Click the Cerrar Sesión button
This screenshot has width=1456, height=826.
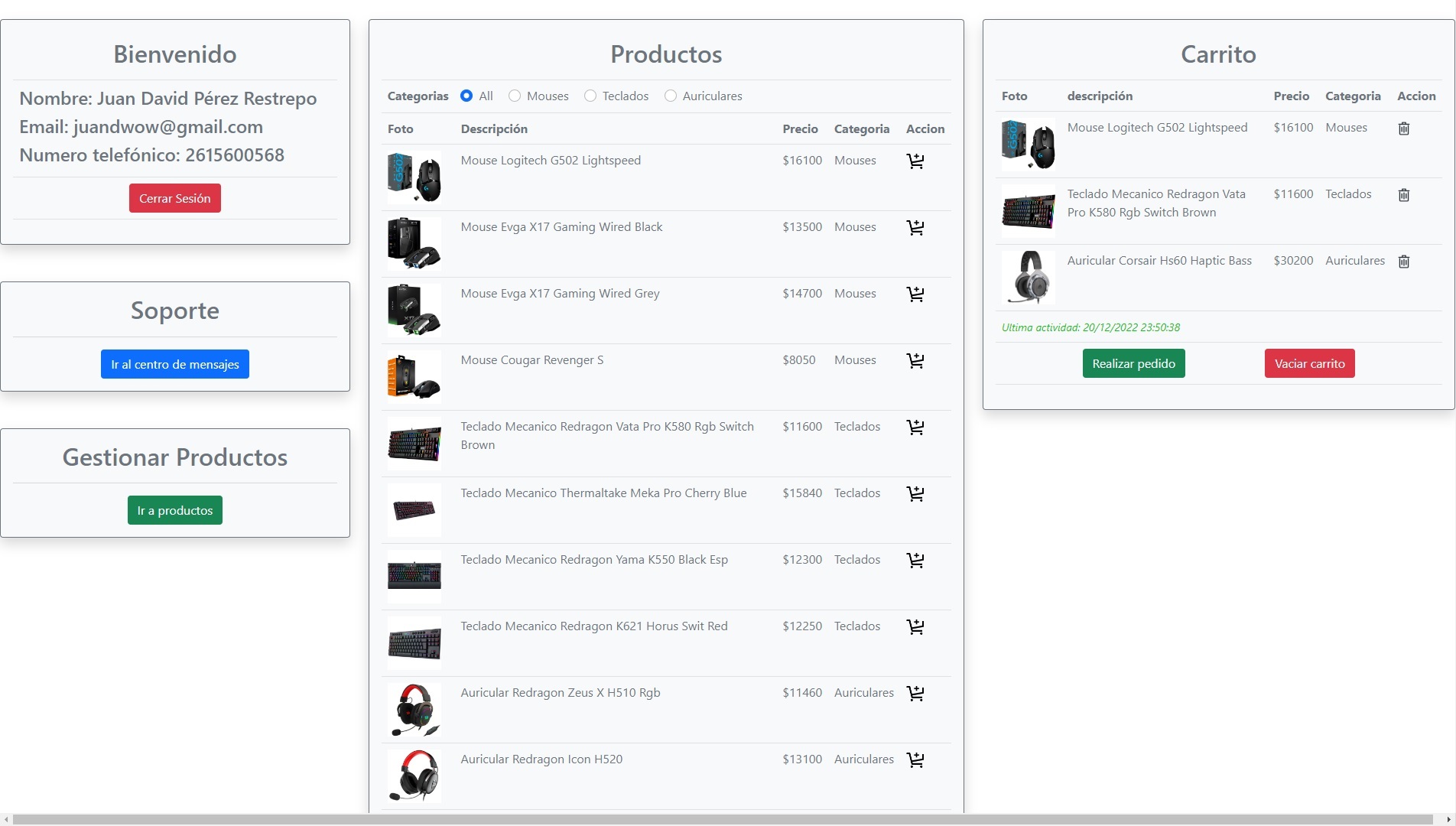(x=174, y=198)
